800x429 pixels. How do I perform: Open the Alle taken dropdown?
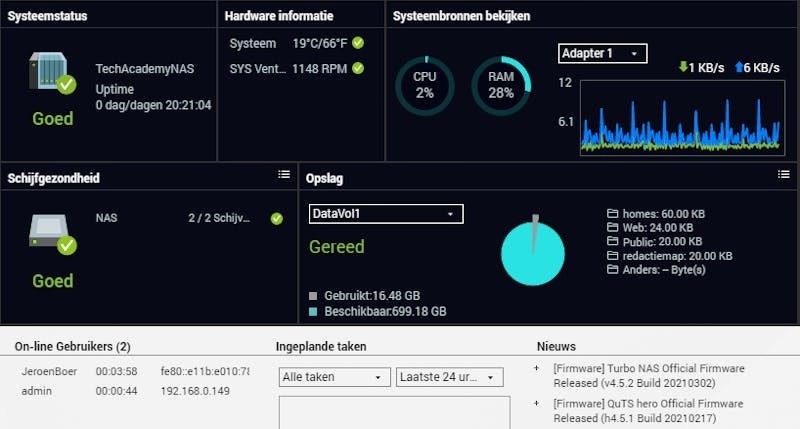pyautogui.click(x=335, y=377)
